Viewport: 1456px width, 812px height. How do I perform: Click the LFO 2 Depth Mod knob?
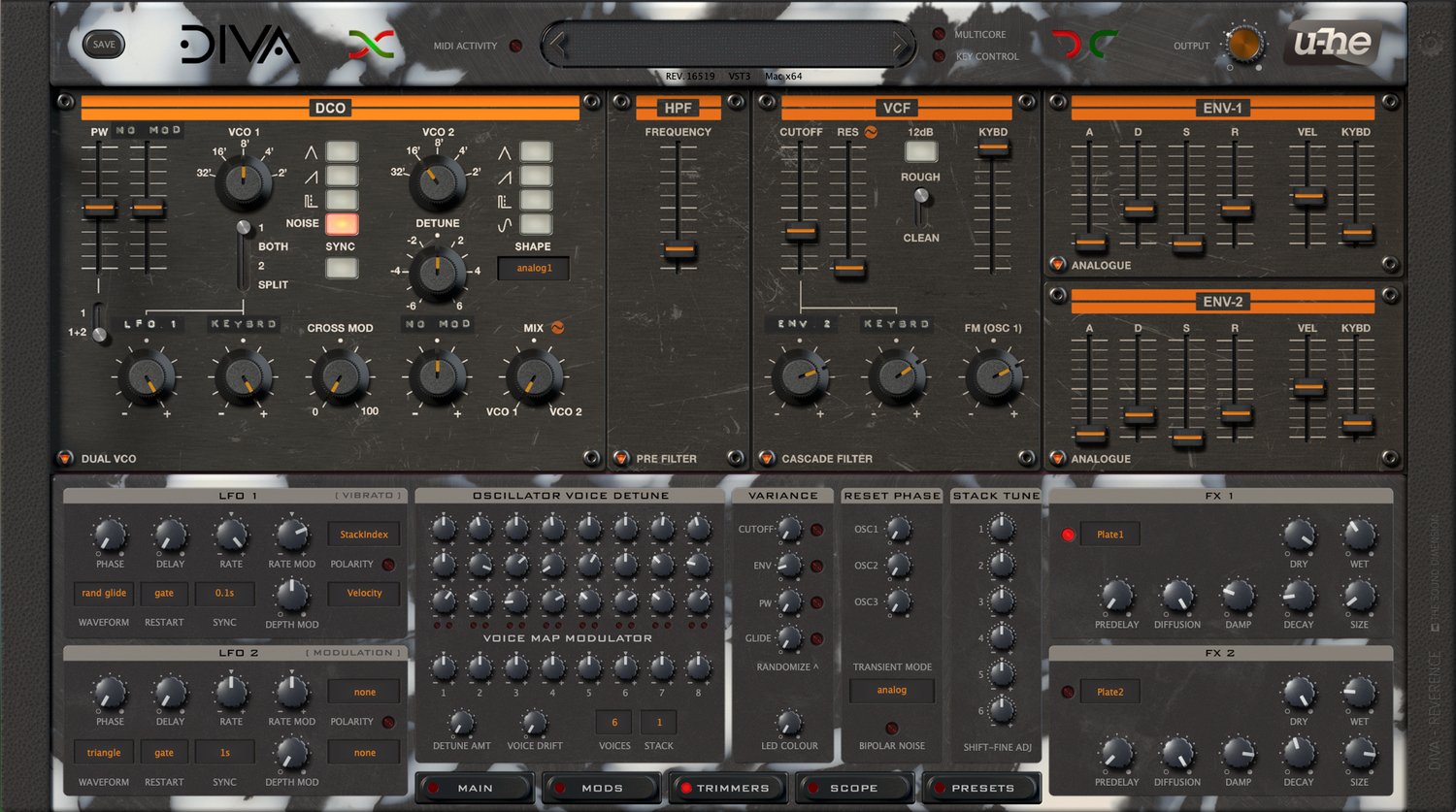pyautogui.click(x=292, y=753)
